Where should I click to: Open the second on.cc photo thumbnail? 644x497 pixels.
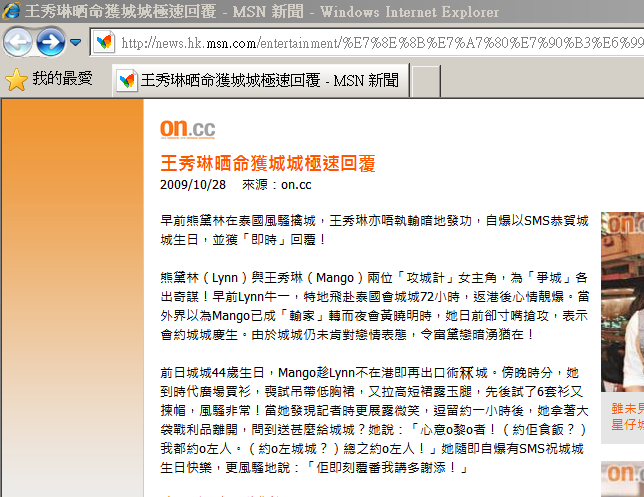(x=622, y=479)
